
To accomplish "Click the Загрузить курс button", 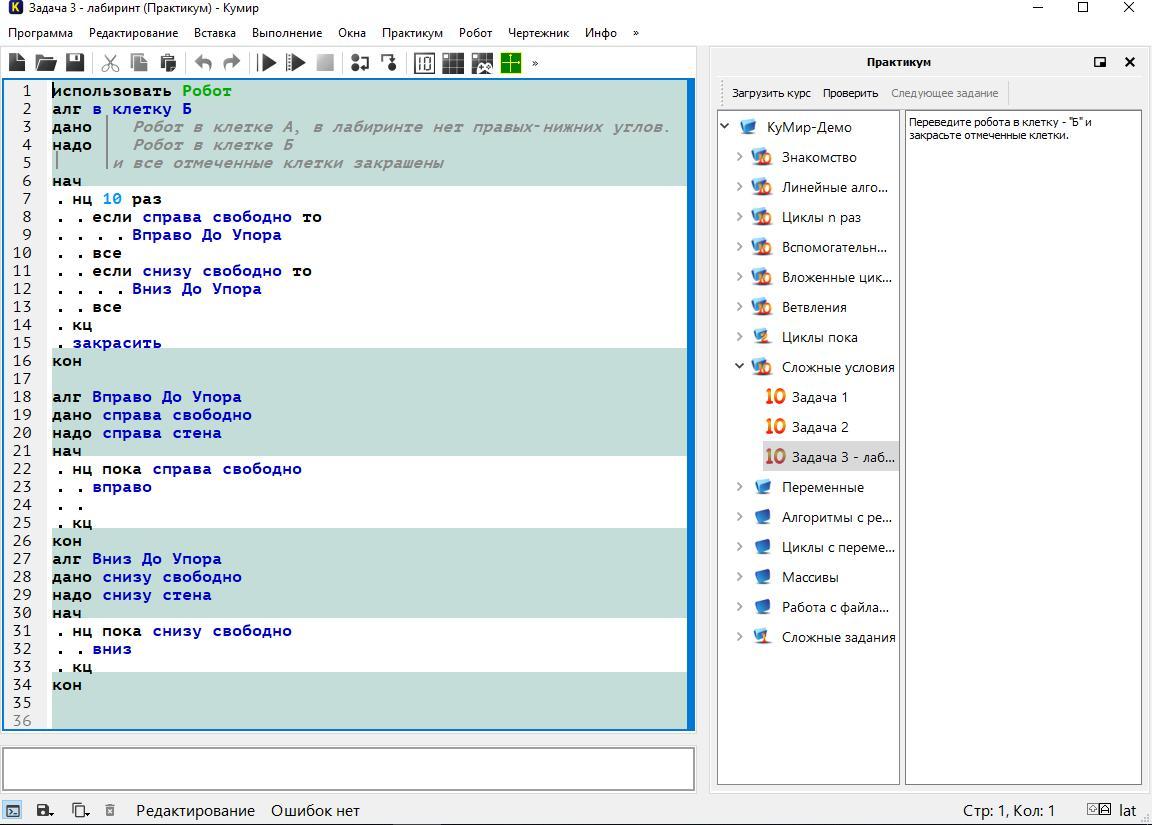I will 771,93.
